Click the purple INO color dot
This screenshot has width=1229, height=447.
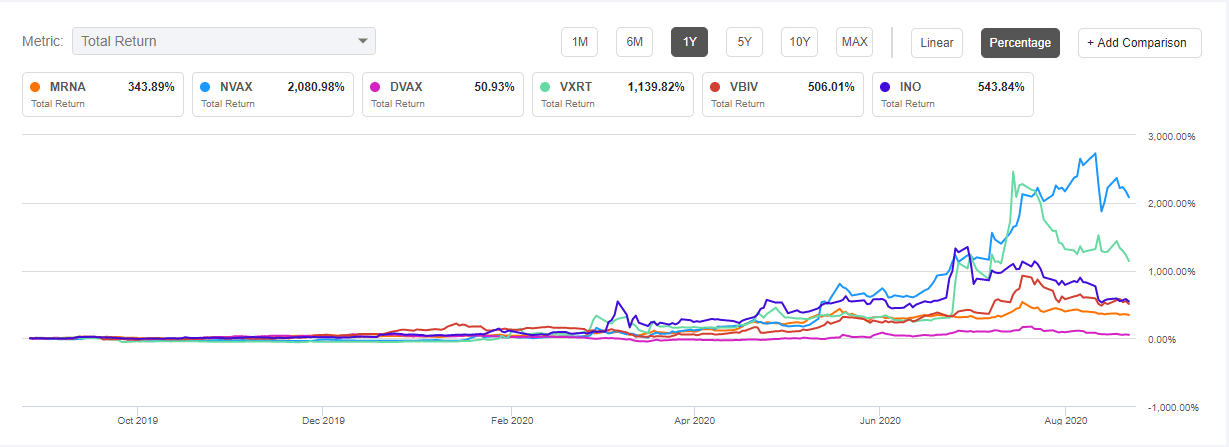(887, 87)
